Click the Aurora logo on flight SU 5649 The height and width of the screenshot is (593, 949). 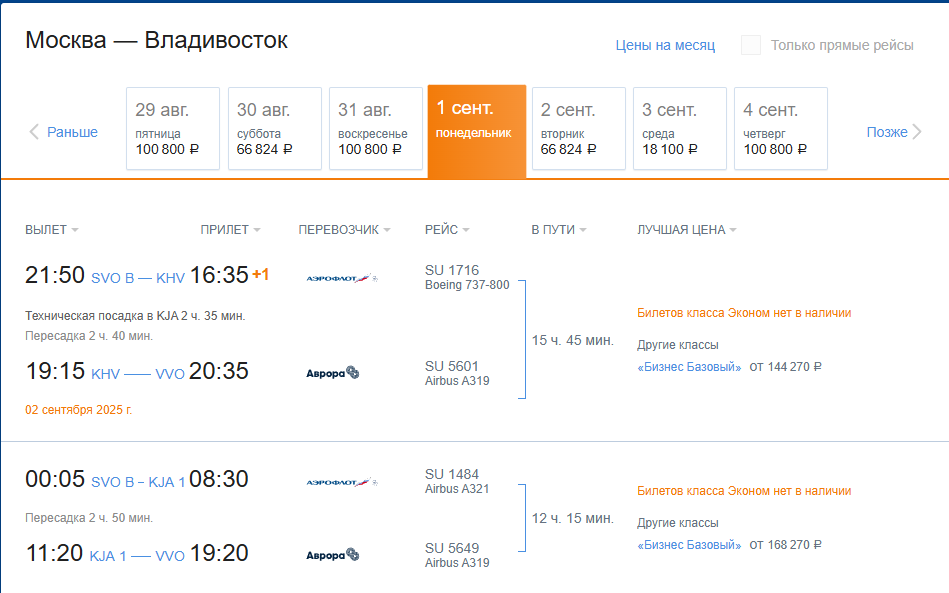point(332,555)
